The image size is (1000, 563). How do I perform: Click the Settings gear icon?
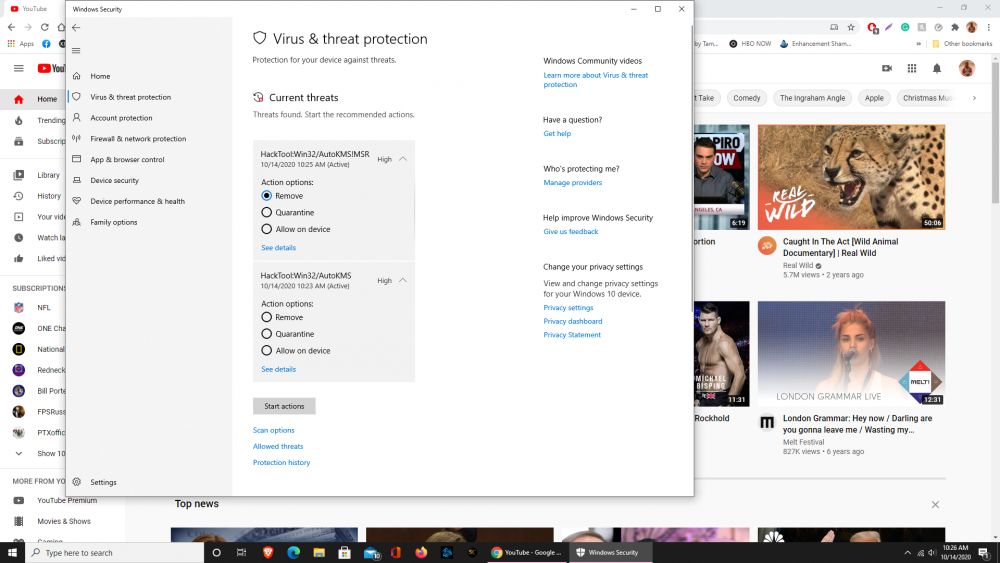[x=77, y=482]
